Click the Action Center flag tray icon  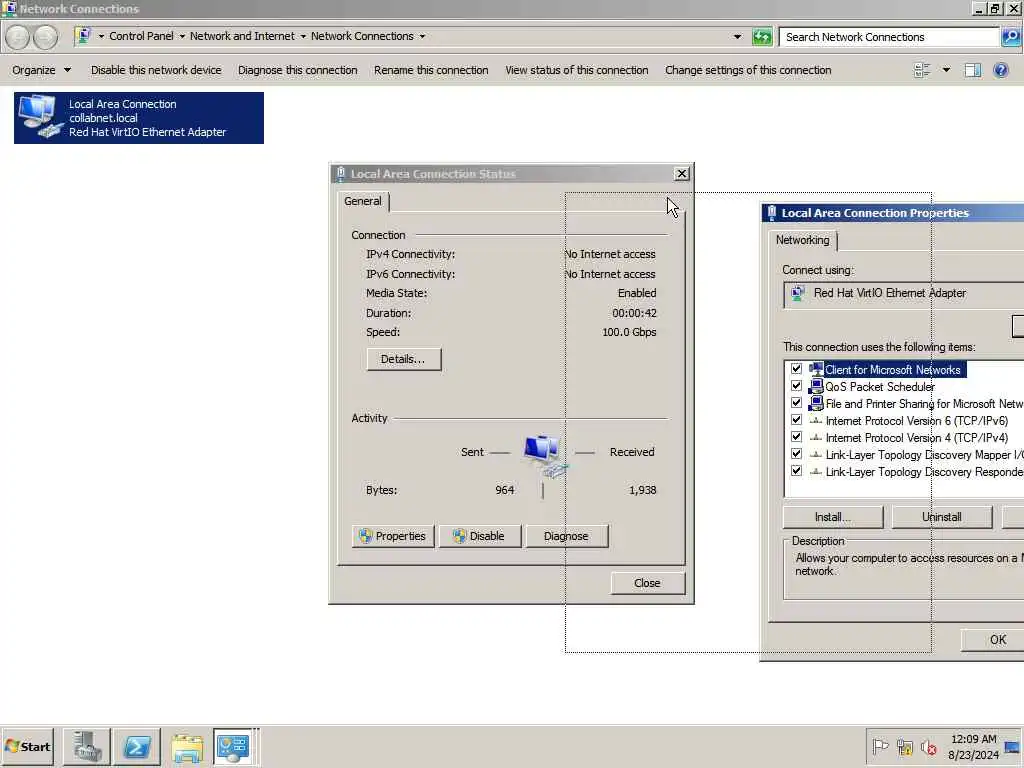click(880, 746)
